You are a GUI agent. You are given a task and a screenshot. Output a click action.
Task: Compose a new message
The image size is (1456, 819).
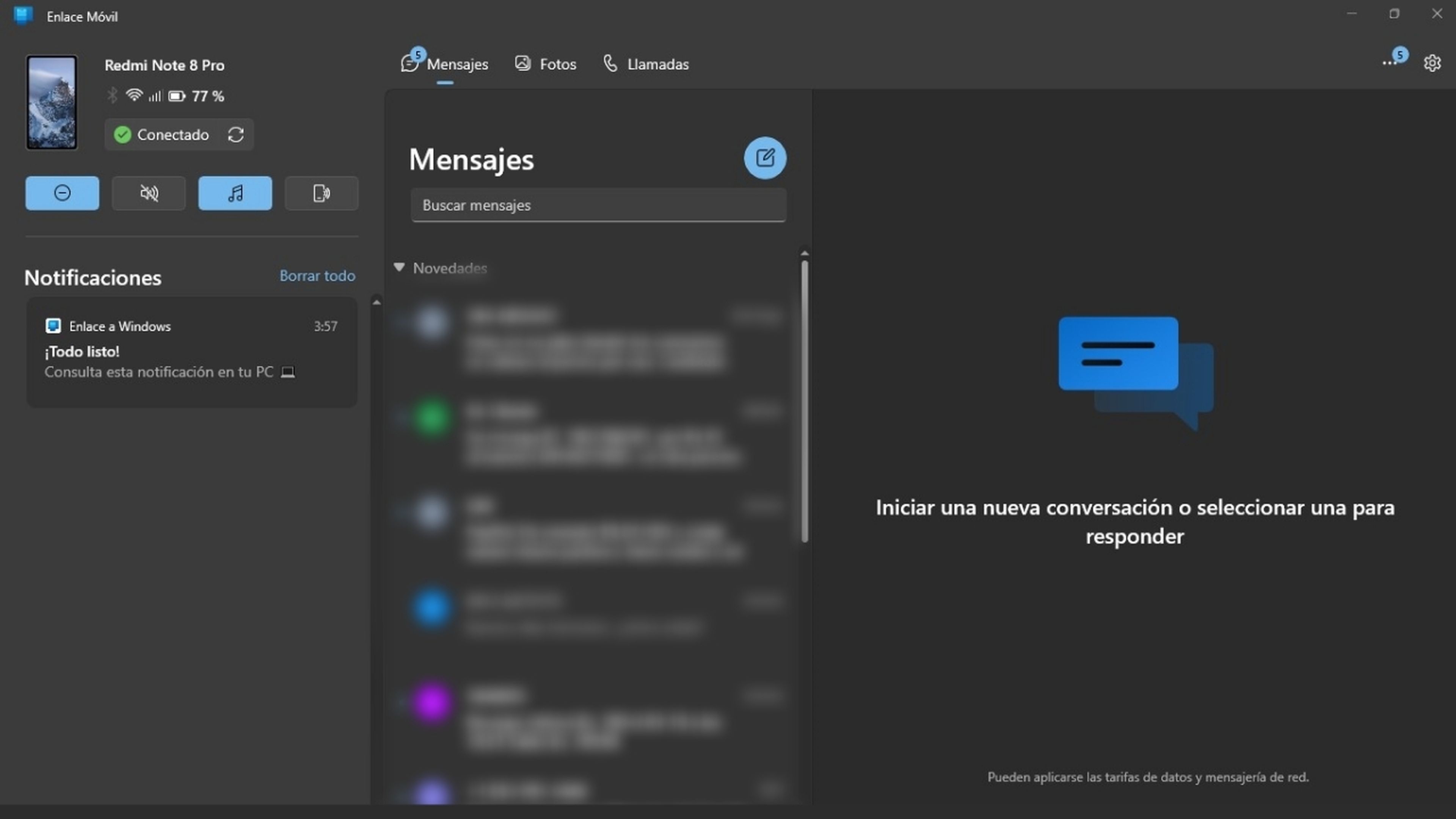point(765,158)
